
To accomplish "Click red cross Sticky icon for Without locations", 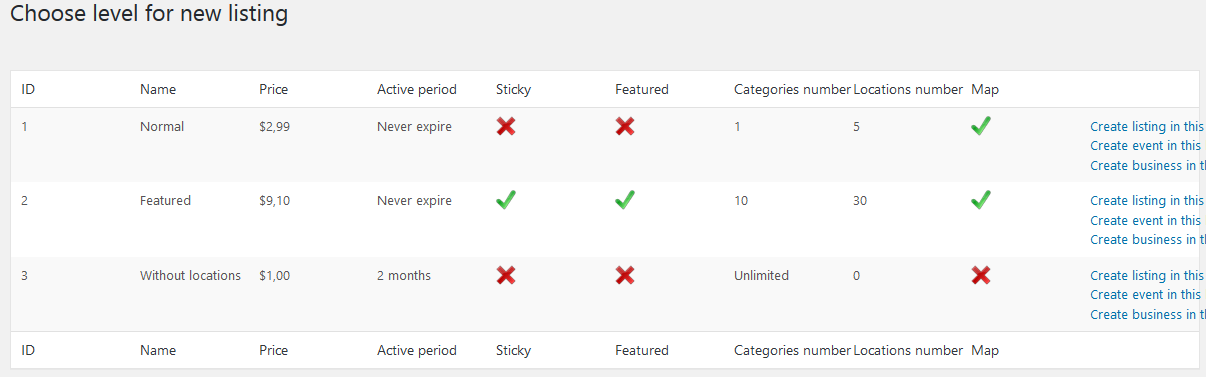I will coord(506,275).
